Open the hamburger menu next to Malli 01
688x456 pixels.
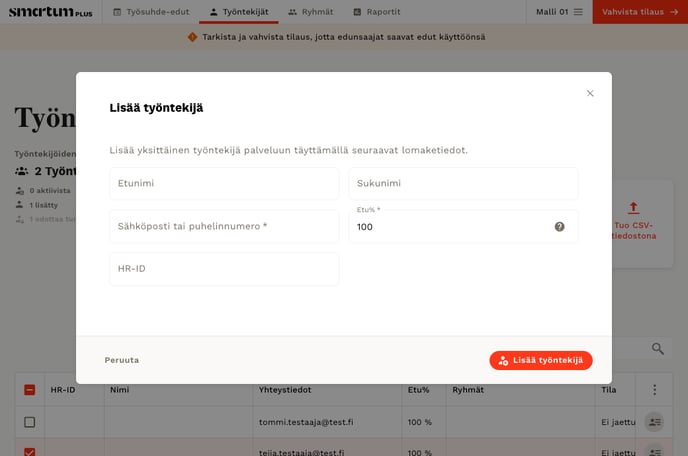tap(577, 12)
